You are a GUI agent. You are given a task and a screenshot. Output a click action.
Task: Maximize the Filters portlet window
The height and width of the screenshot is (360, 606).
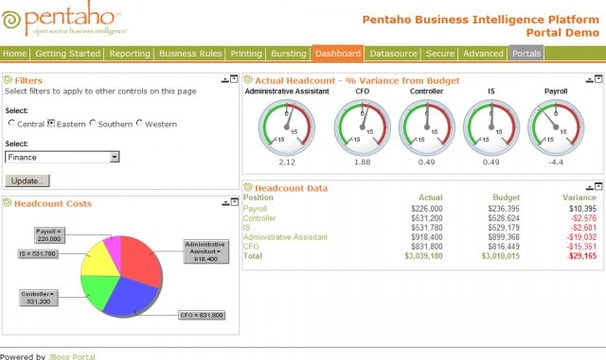tap(234, 79)
